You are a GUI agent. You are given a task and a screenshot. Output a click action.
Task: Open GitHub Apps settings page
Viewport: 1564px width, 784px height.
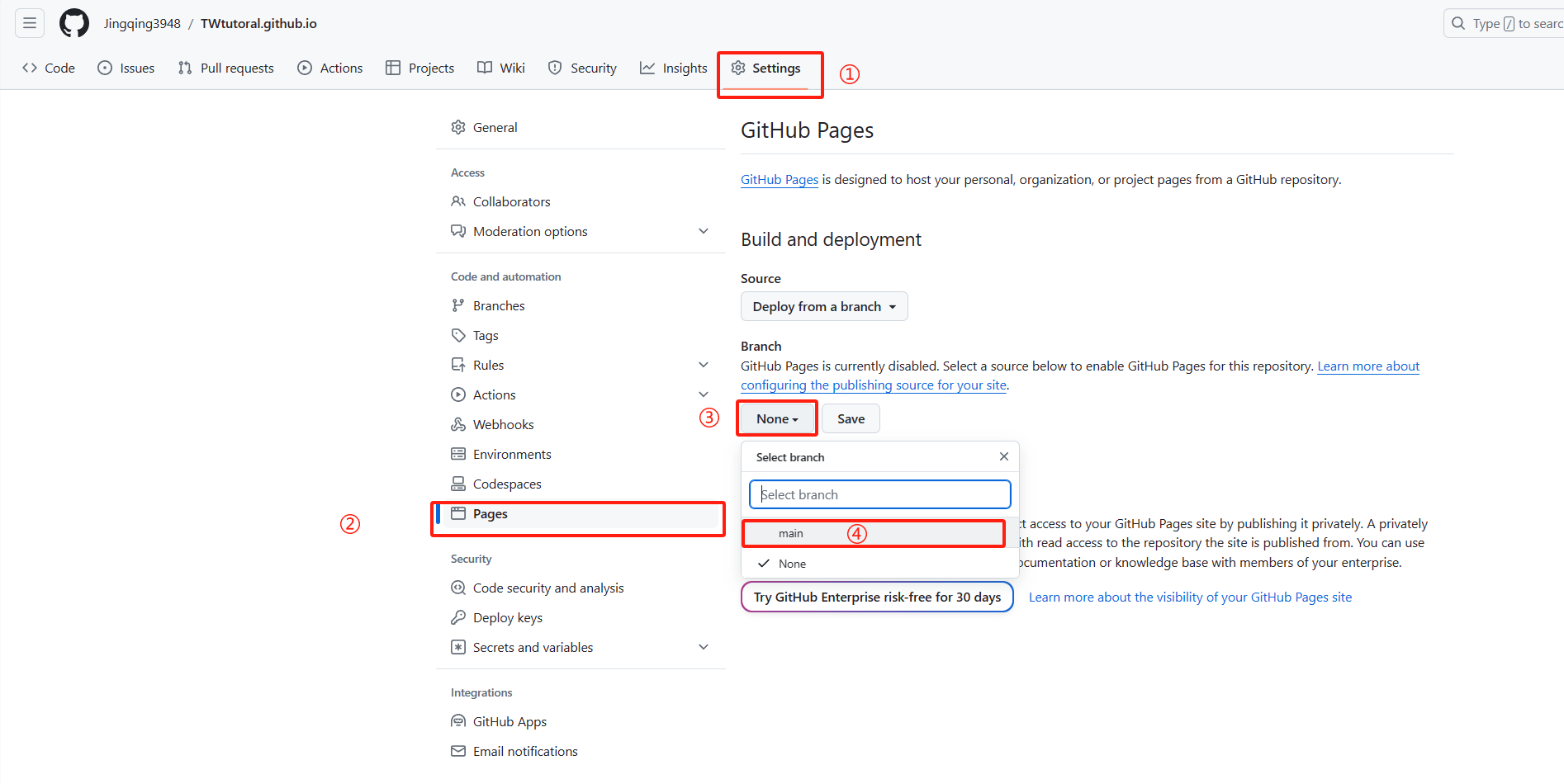(x=509, y=721)
